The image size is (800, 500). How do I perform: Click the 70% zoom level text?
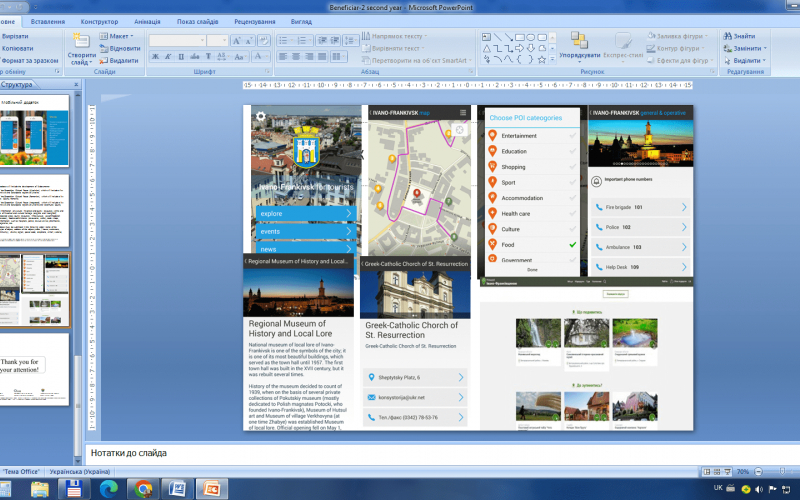[743, 472]
